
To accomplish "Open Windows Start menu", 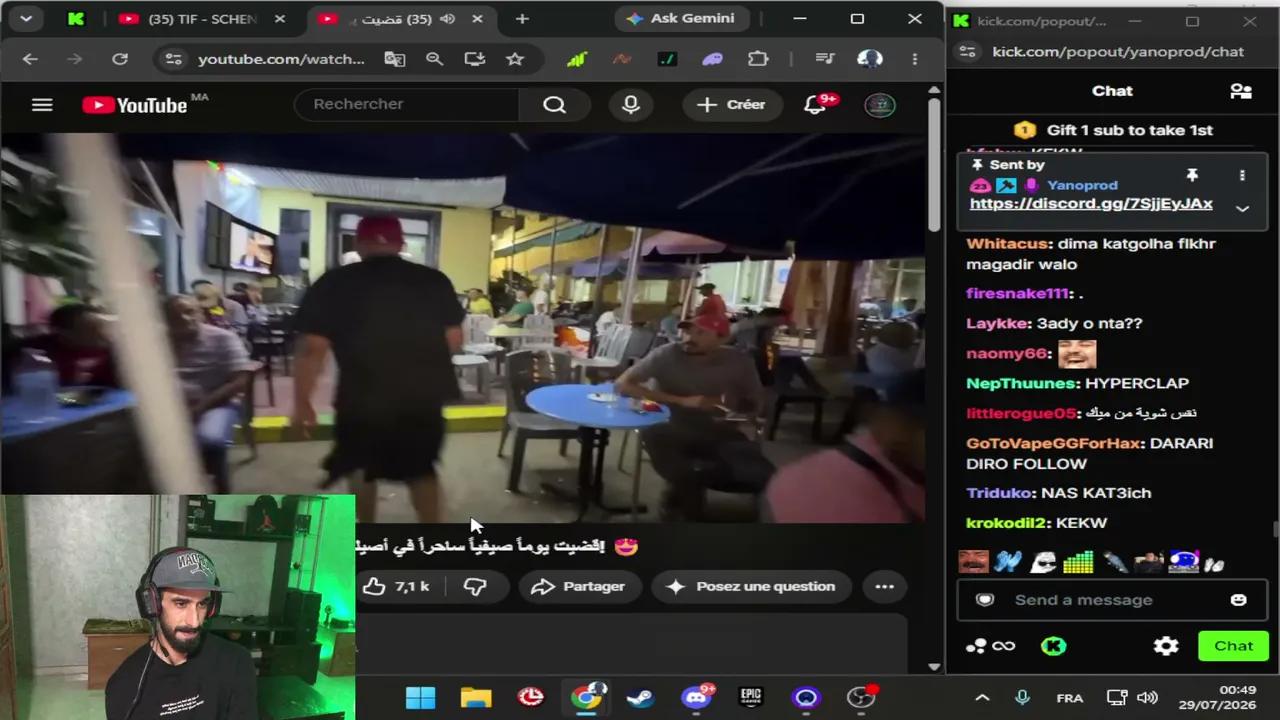I will [421, 697].
